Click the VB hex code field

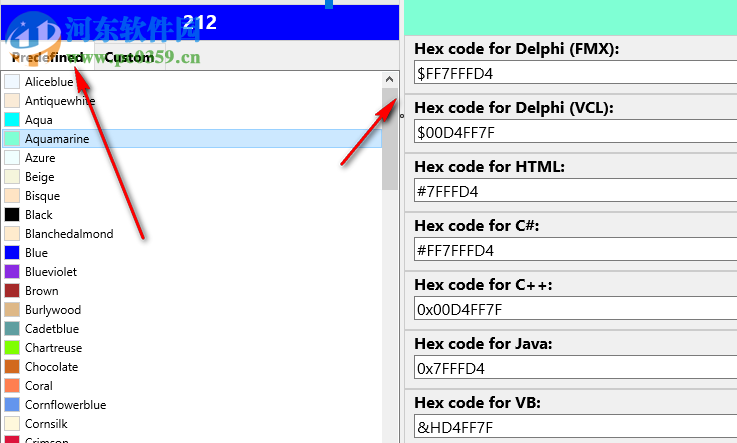575,427
